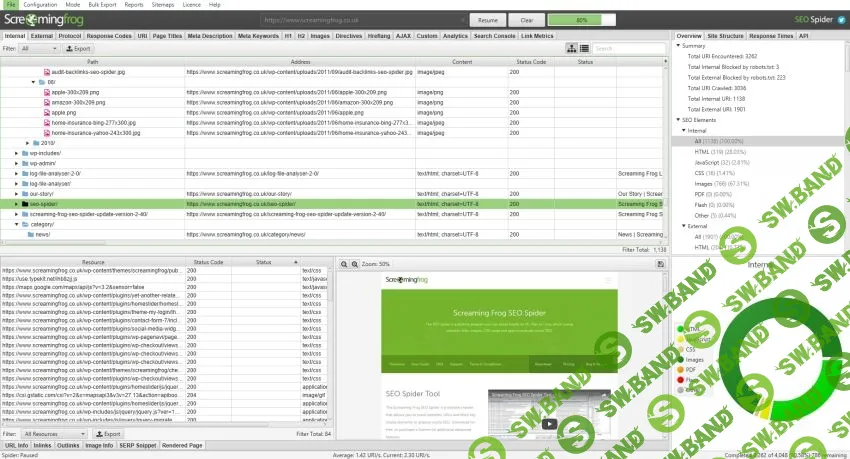Screen dimensions: 850x459
Task: Switch to list view icon
Action: [584, 48]
